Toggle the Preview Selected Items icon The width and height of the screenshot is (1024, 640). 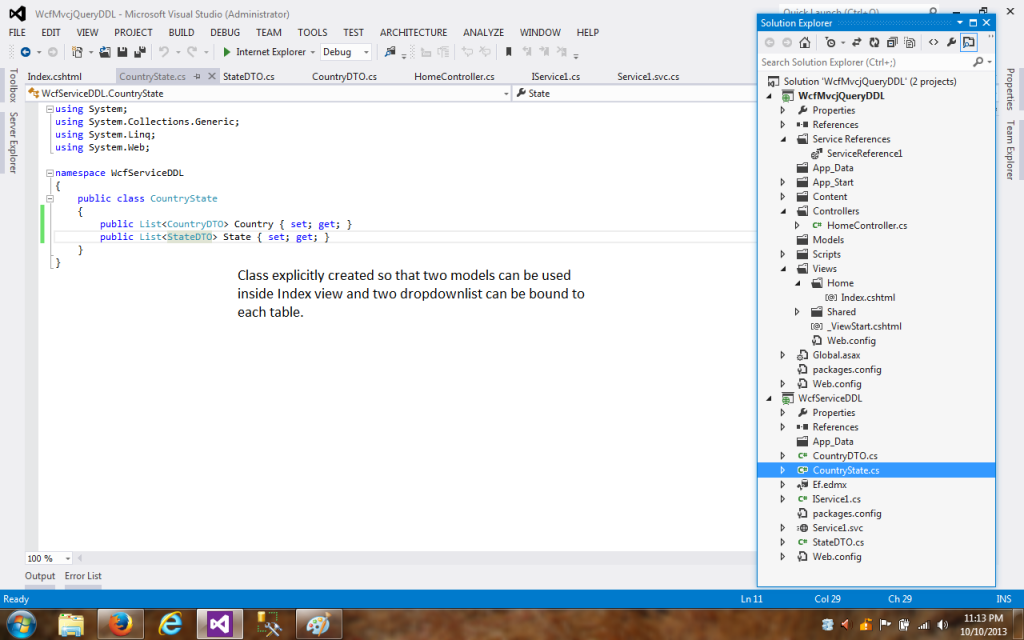click(968, 42)
